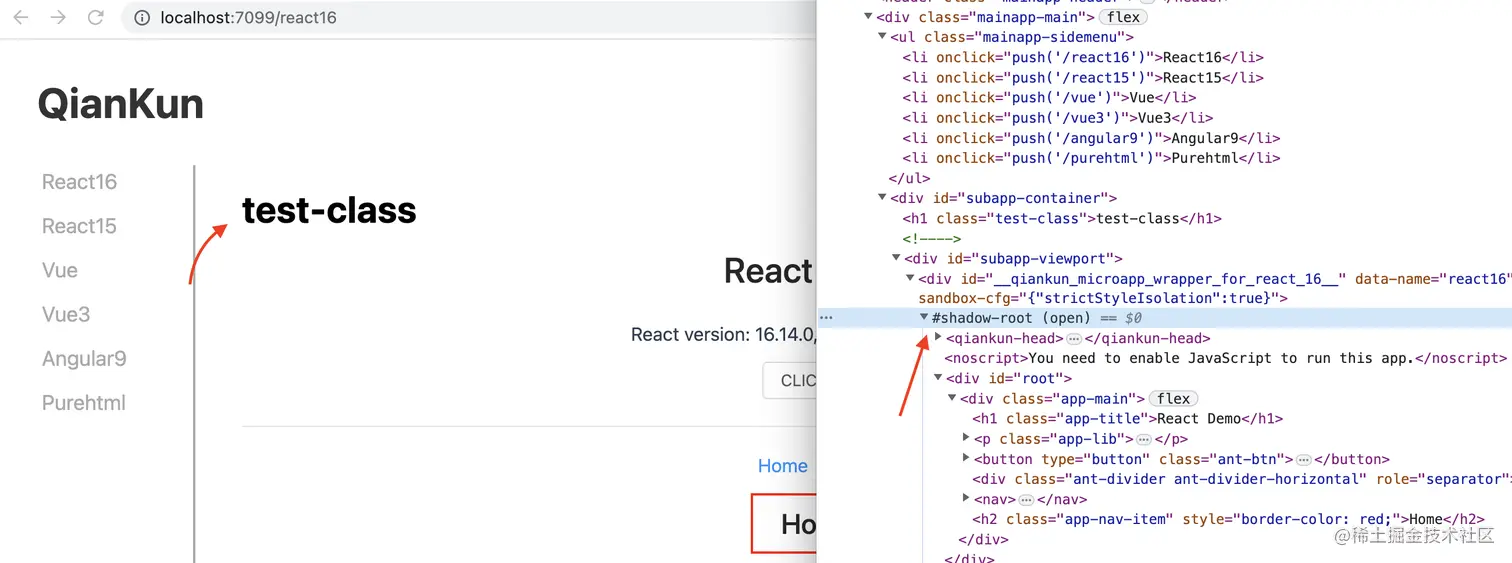Collapse the app-main div node

[952, 398]
